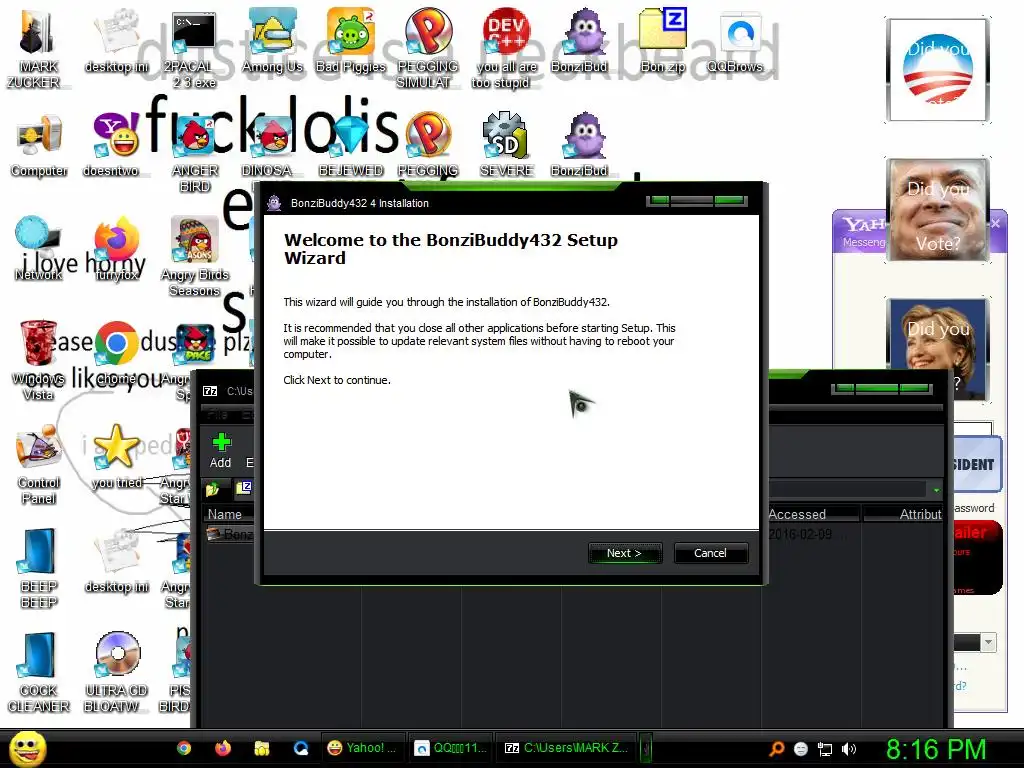This screenshot has width=1024, height=768.
Task: Click the Attribut column header in 7-Zip
Action: [904, 514]
